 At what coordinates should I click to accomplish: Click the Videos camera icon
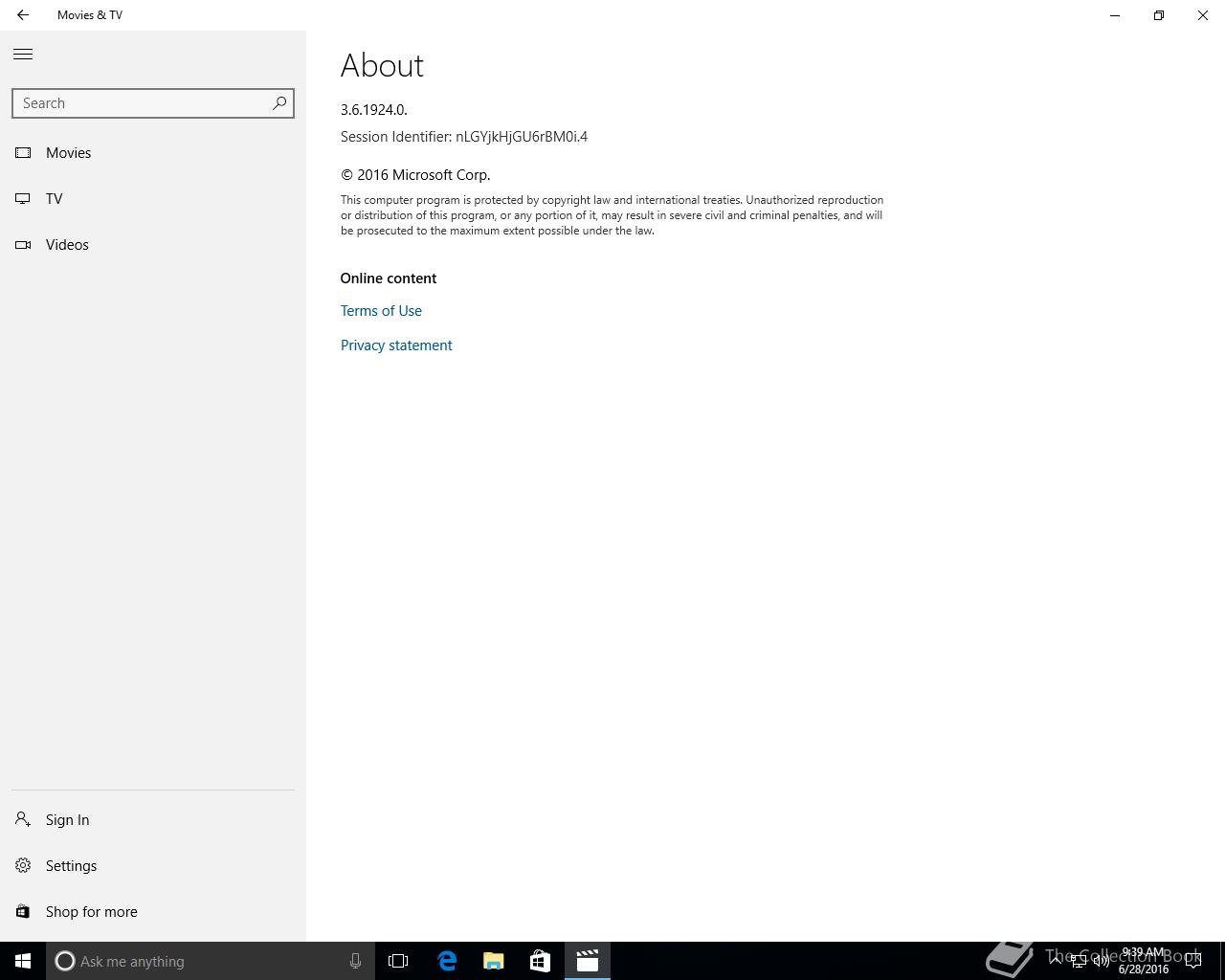23,245
